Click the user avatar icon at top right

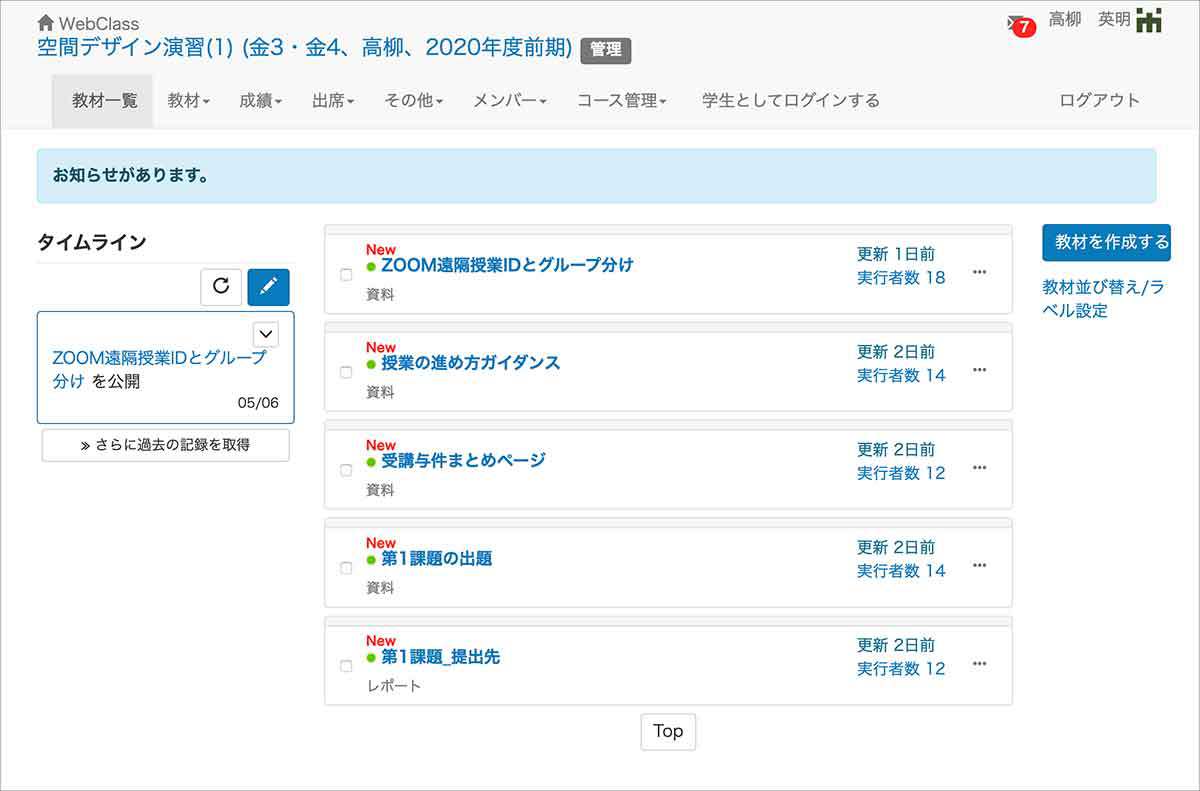pos(1149,20)
